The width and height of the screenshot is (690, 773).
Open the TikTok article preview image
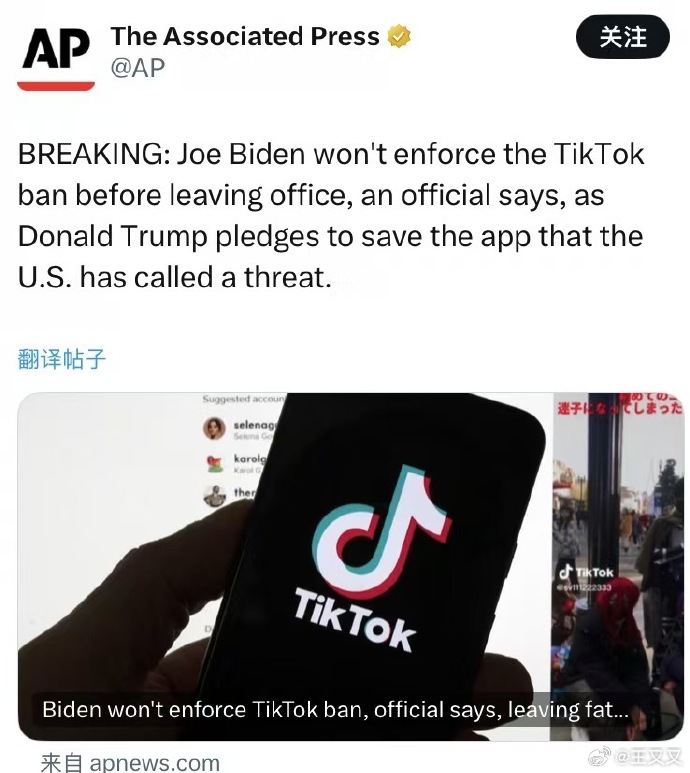pyautogui.click(x=350, y=566)
